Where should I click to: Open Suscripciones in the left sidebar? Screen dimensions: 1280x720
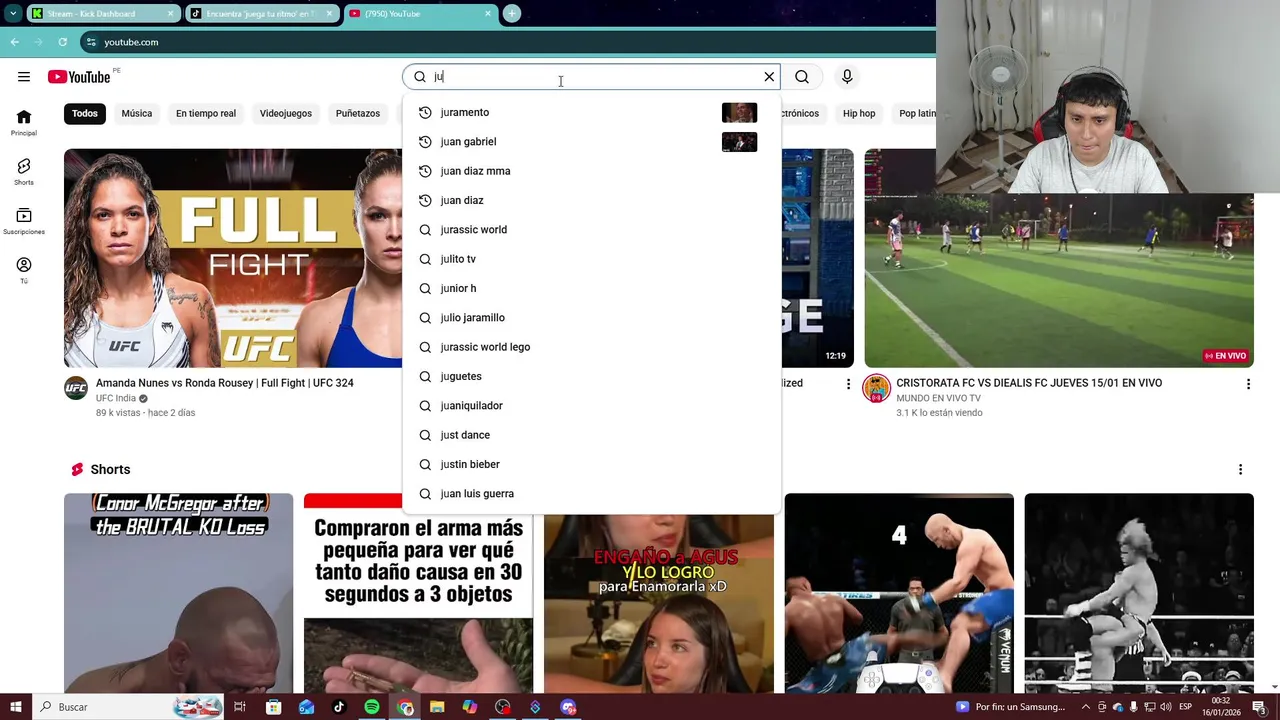[x=24, y=221]
